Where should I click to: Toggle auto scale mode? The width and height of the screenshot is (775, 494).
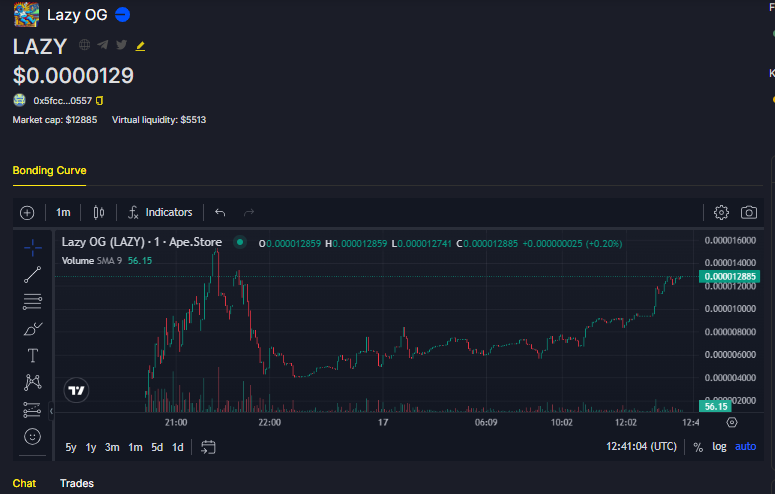coord(745,447)
